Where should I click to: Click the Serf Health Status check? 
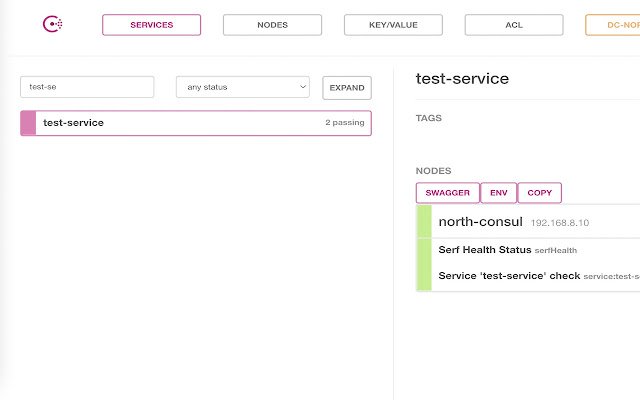(x=485, y=250)
